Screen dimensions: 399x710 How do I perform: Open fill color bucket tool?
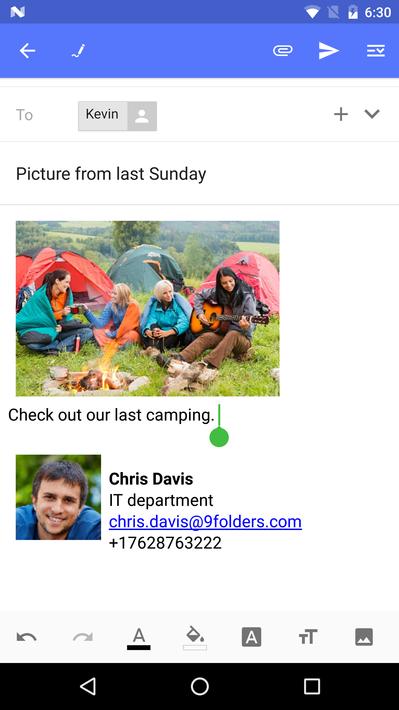coord(195,638)
